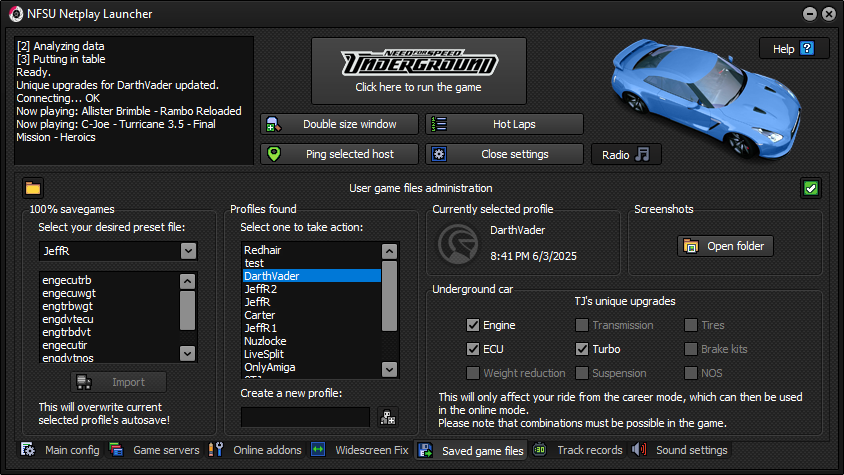
Task: Open the Main config tab
Action: [x=60, y=450]
